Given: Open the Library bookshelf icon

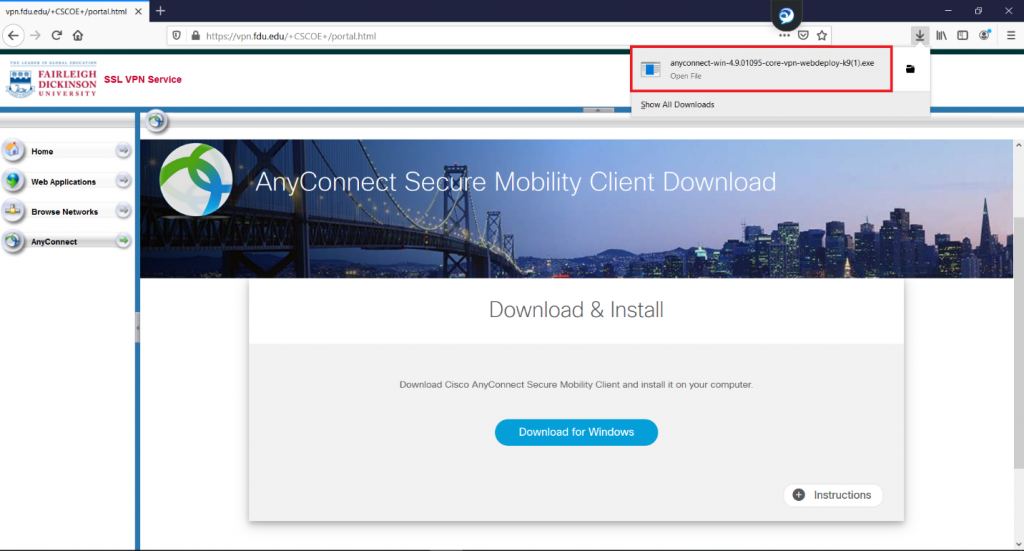Looking at the screenshot, I should (941, 35).
